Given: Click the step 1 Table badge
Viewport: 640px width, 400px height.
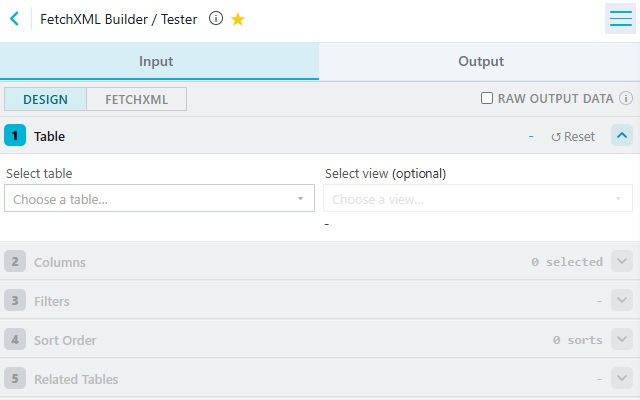Looking at the screenshot, I should click(x=15, y=136).
